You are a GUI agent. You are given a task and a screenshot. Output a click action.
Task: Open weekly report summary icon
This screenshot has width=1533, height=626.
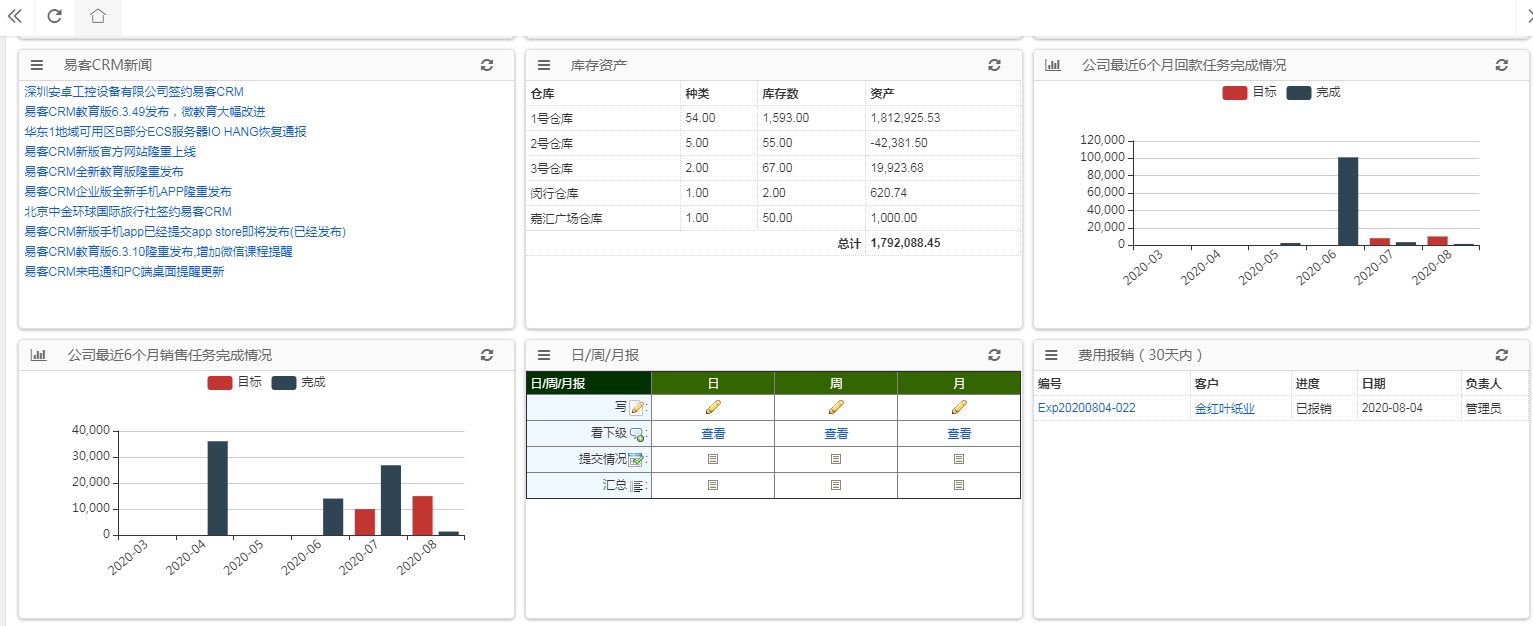836,485
